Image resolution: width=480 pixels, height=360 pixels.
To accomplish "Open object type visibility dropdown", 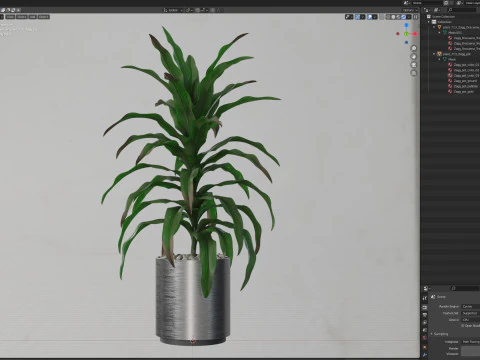I will [x=349, y=17].
